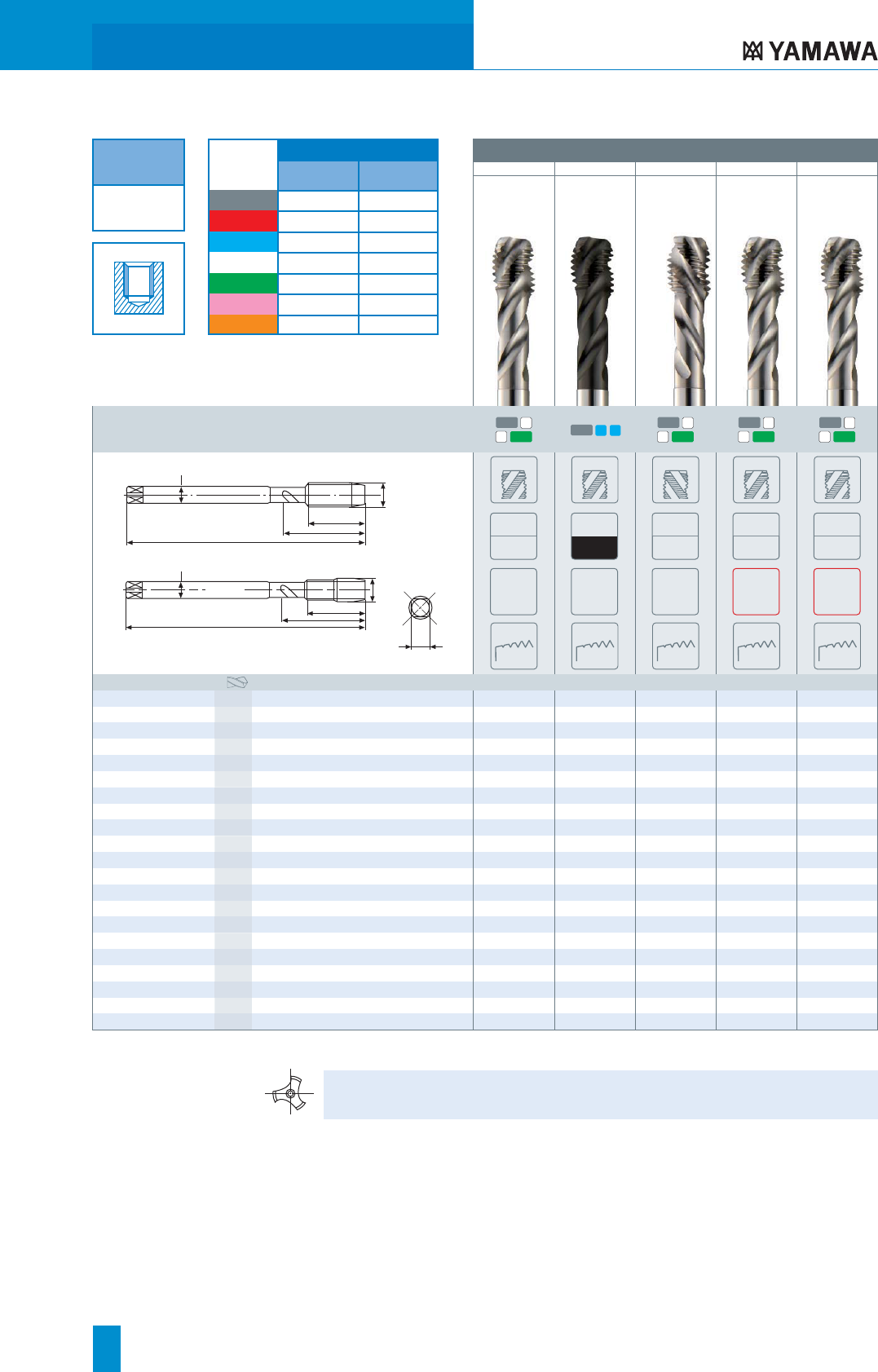Pick the grey swatch in the legend
This screenshot has width=878, height=1372.
(243, 201)
